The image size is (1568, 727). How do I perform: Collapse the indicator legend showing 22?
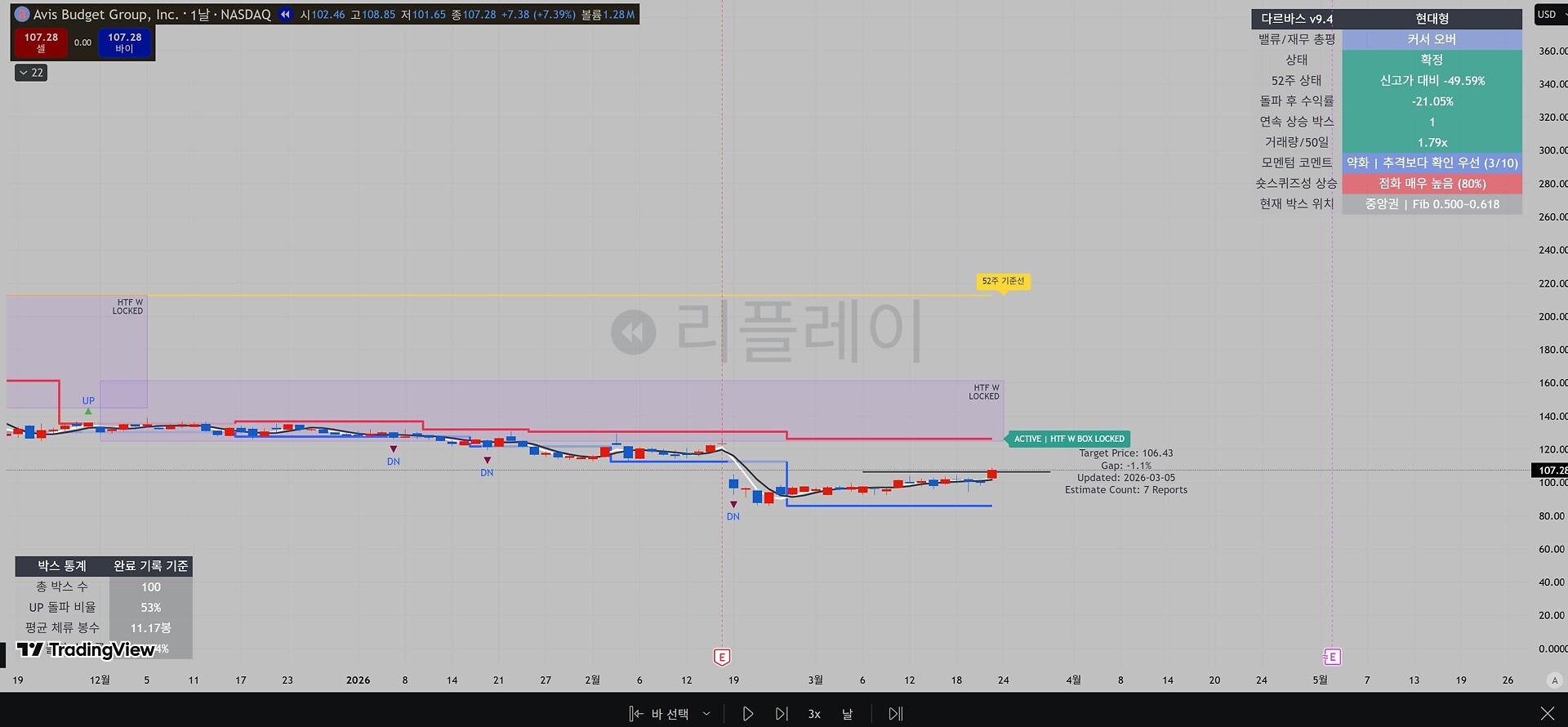[31, 73]
